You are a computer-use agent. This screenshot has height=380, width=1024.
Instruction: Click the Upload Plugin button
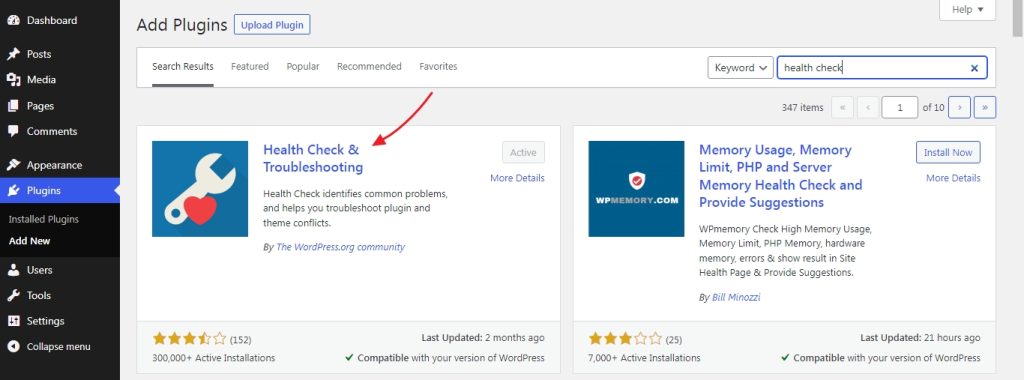(x=272, y=25)
